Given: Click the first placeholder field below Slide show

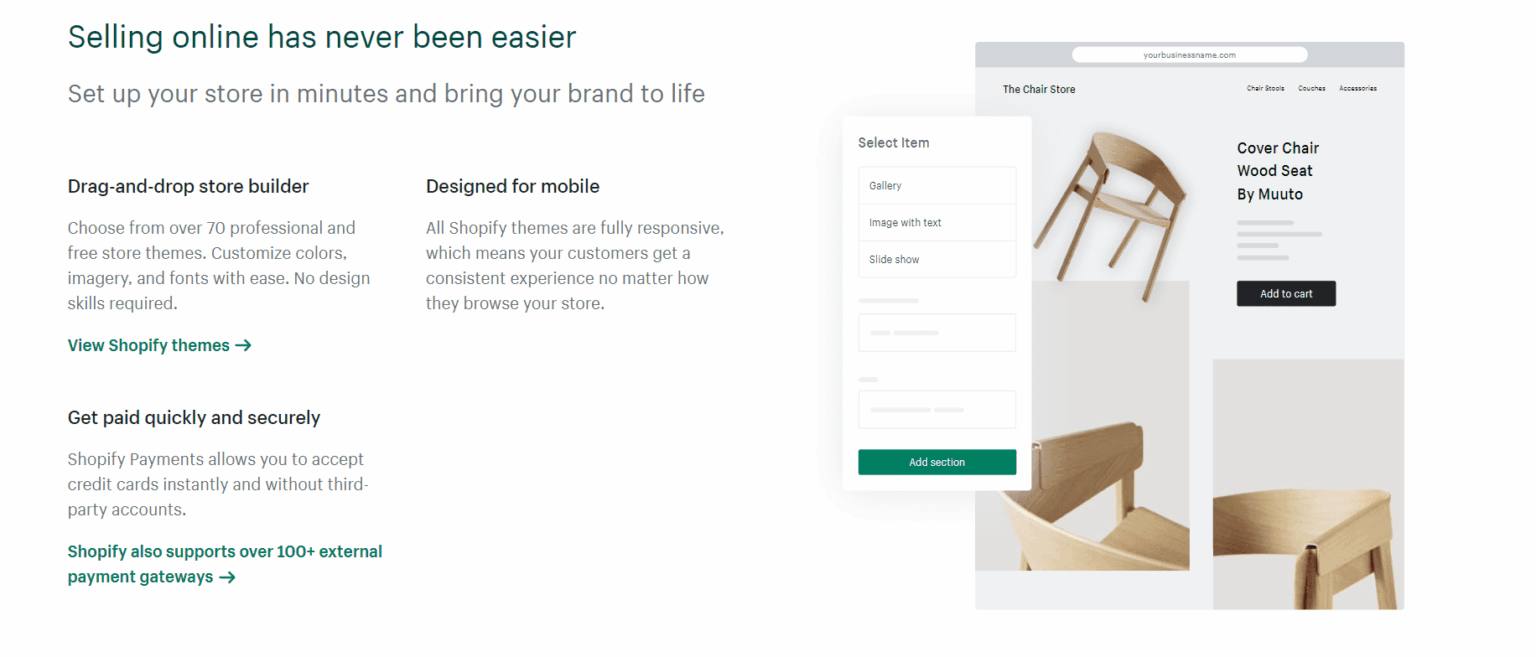Looking at the screenshot, I should [937, 332].
